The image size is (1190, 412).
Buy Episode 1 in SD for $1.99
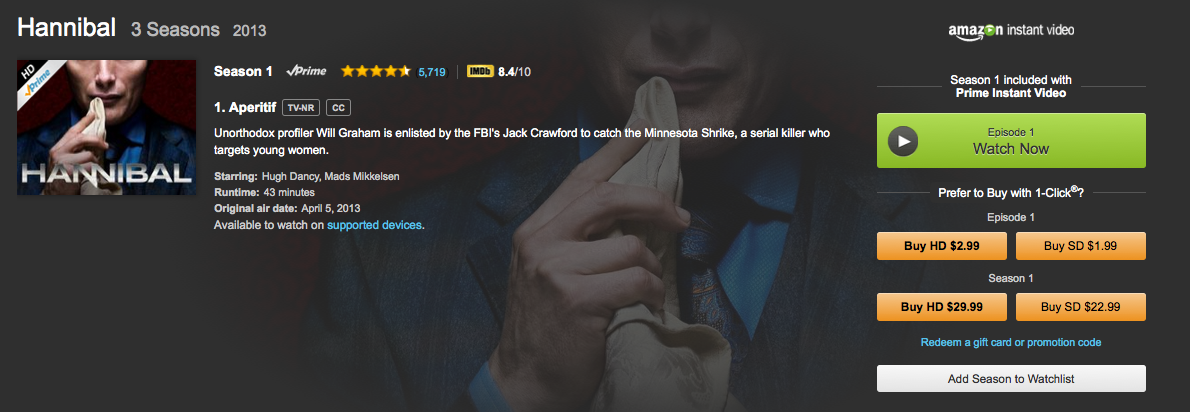click(x=1081, y=246)
